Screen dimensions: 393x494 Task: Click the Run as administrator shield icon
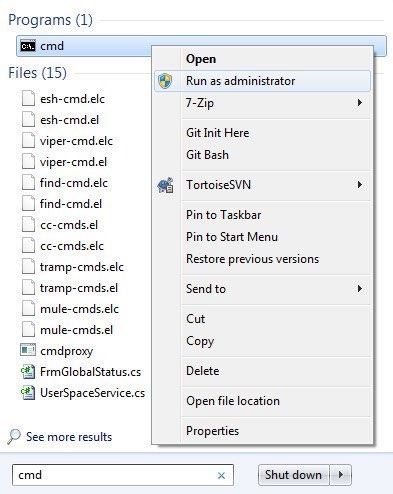tap(165, 81)
